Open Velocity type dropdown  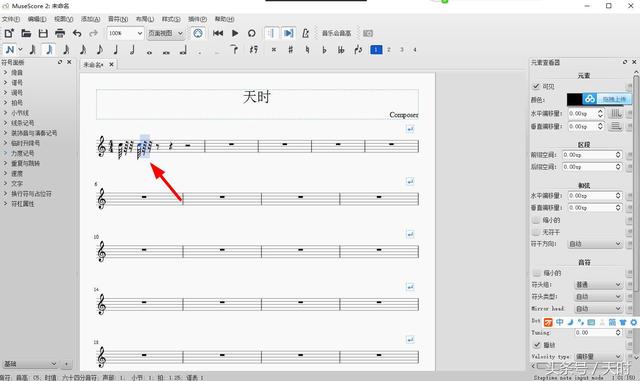598,356
